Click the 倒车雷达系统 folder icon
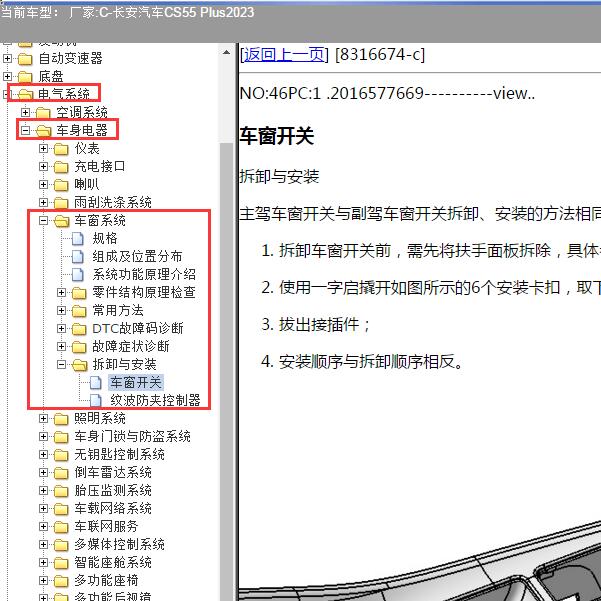 tap(61, 473)
